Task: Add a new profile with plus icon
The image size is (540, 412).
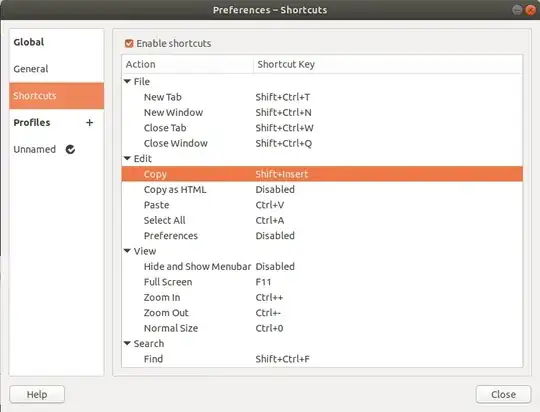Action: [90, 123]
